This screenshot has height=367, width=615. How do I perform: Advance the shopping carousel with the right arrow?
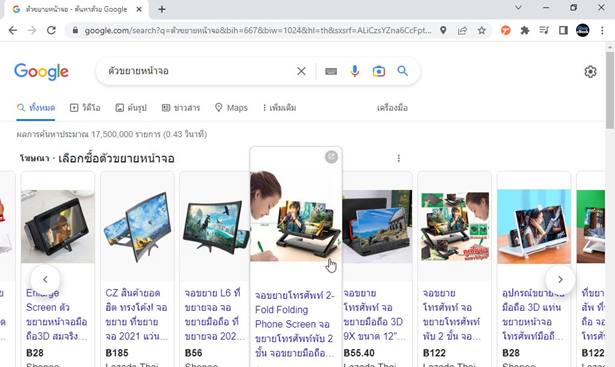click(560, 279)
